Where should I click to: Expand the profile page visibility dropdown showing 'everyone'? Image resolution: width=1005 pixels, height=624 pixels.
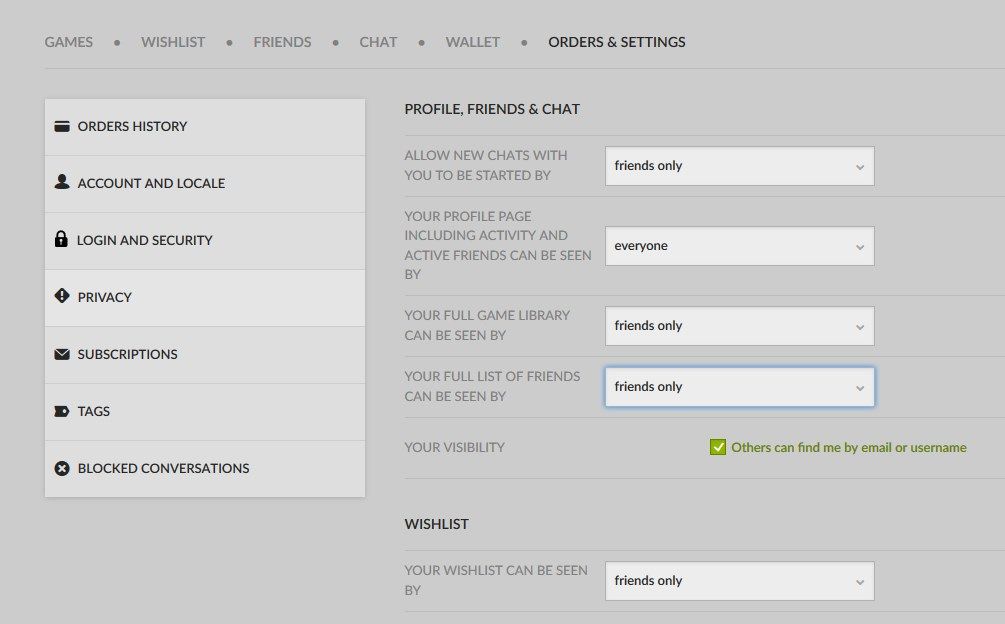click(739, 245)
